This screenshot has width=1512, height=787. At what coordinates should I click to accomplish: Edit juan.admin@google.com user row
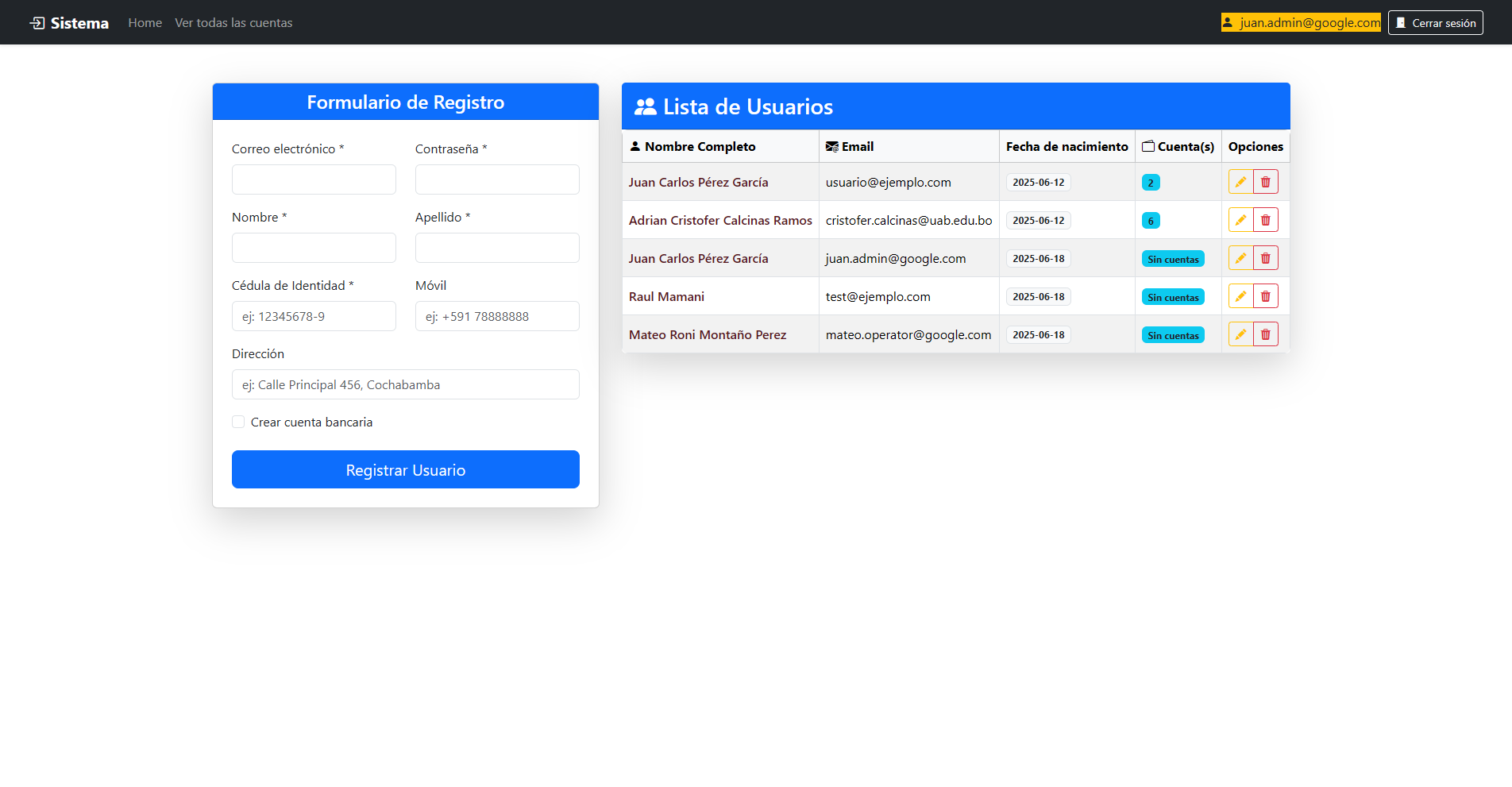[x=1240, y=258]
